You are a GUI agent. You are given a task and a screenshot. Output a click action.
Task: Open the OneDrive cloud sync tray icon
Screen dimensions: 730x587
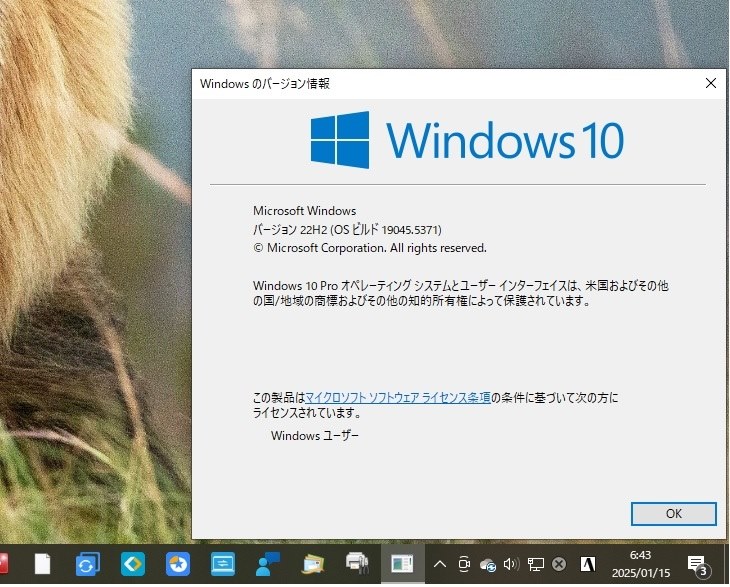(487, 565)
